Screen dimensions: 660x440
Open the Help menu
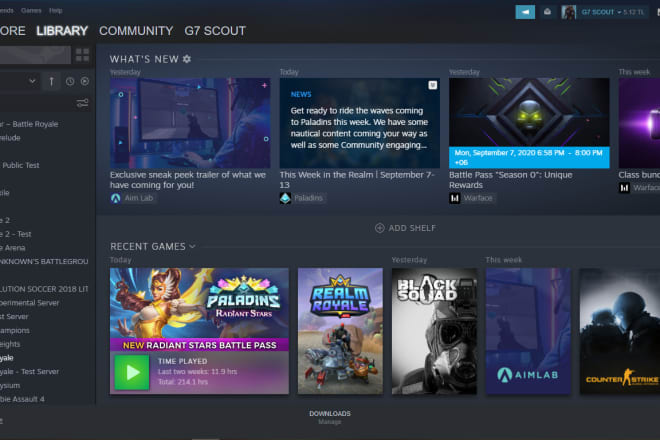(56, 11)
